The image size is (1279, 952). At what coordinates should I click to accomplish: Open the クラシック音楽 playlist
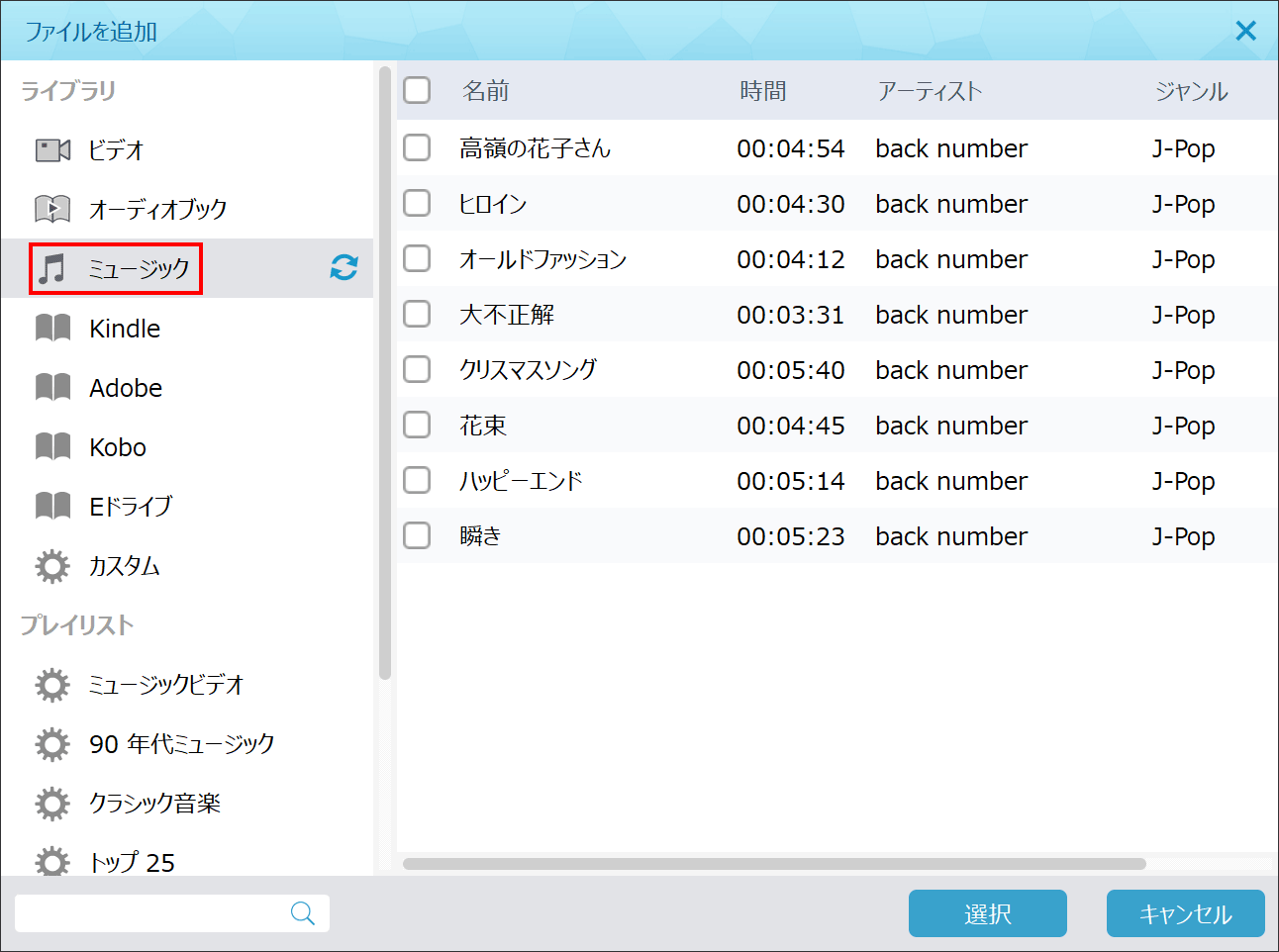point(187,803)
